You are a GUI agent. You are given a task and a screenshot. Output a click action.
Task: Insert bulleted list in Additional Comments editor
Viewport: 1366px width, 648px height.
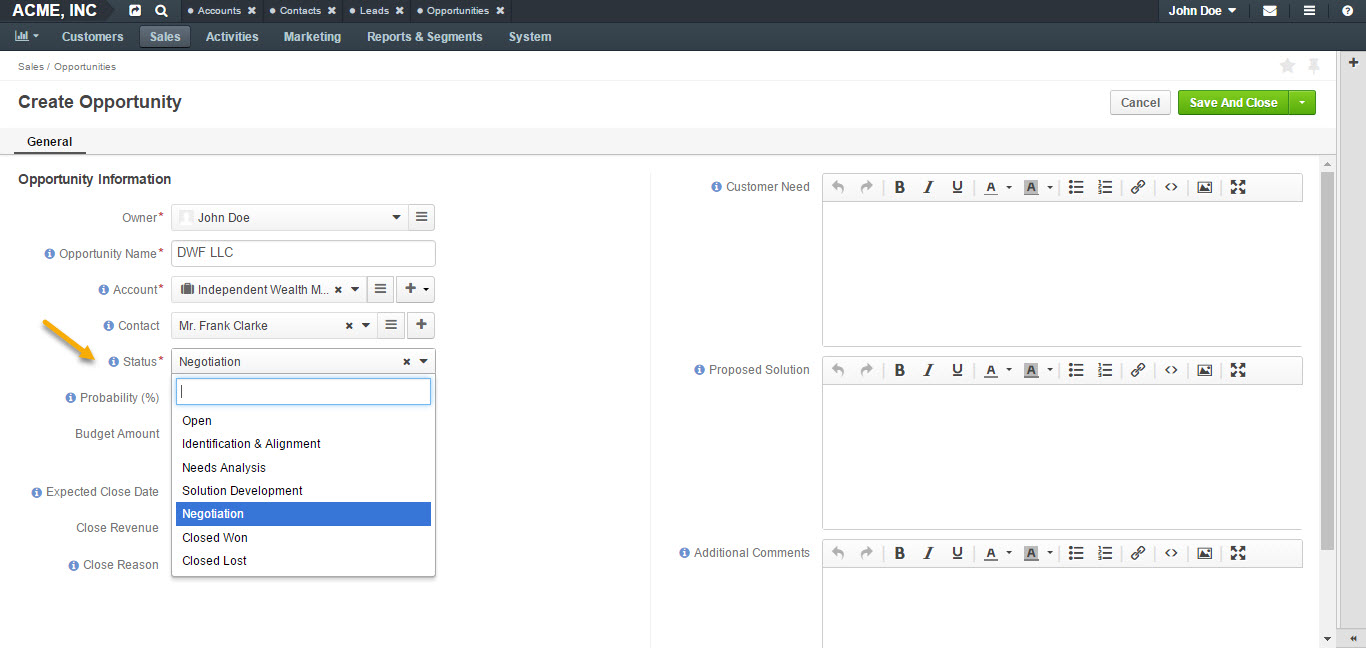1076,553
